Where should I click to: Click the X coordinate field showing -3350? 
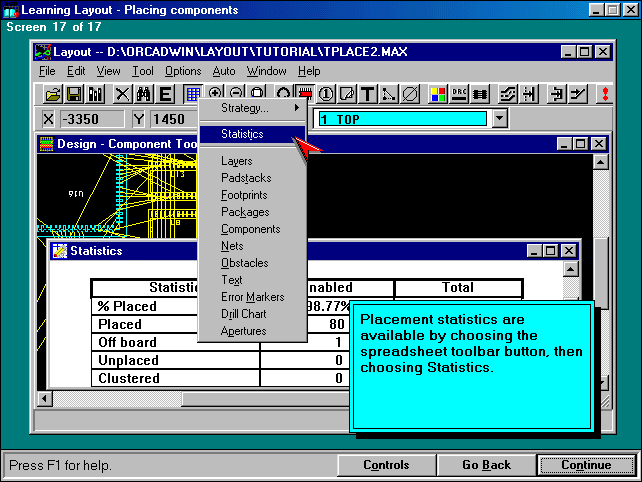(x=92, y=119)
